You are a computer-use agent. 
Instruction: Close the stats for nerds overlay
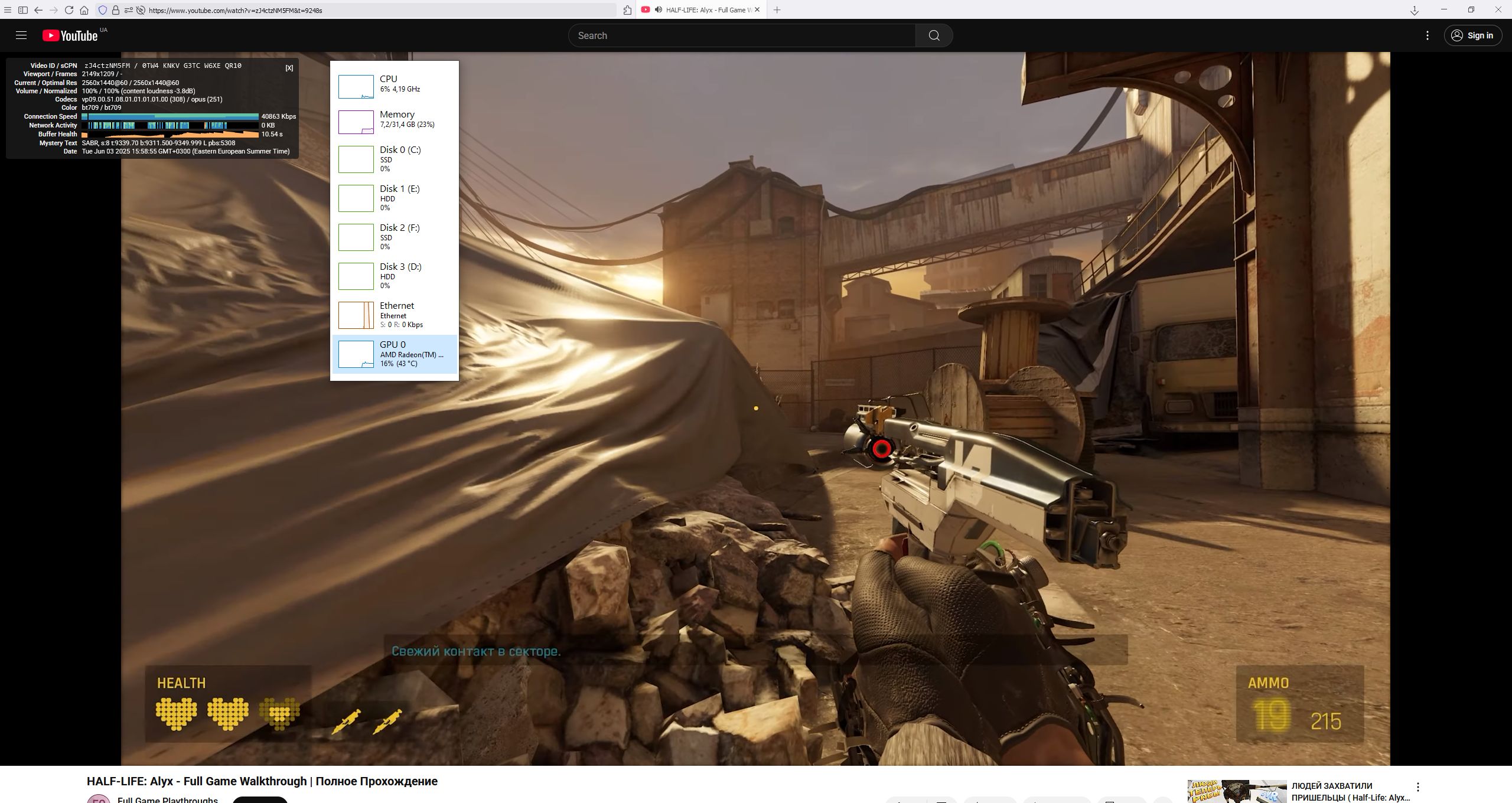click(289, 68)
